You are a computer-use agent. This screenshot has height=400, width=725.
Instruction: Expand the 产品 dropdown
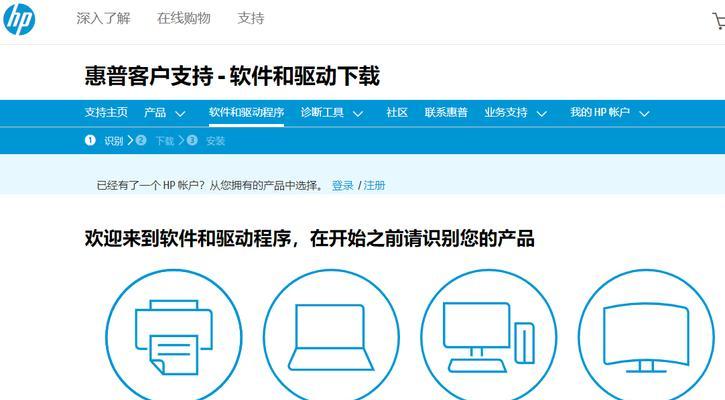pos(165,113)
